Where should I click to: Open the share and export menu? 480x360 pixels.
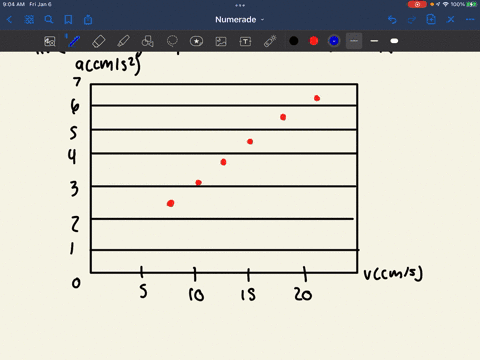coord(88,20)
